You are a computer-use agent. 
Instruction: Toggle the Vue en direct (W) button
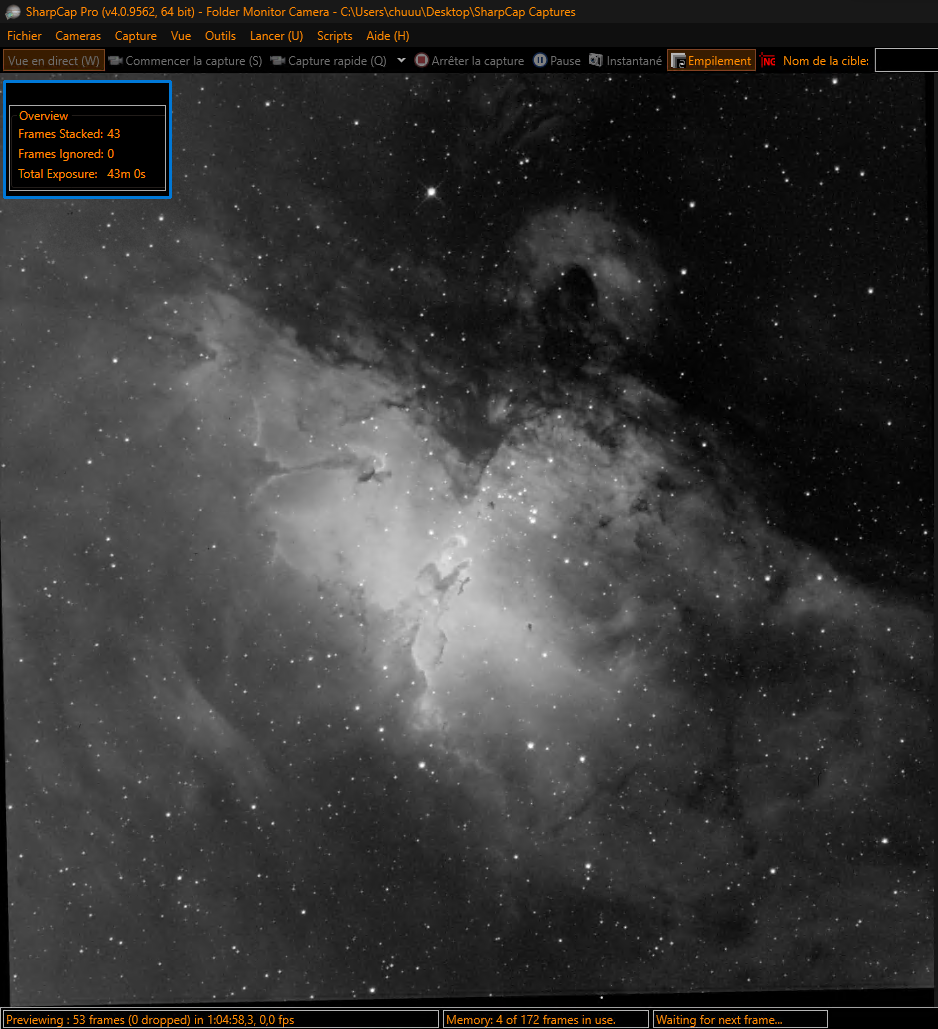[x=54, y=61]
